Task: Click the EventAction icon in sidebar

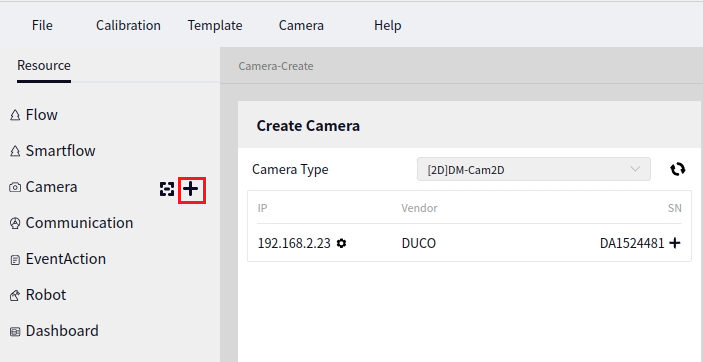Action: tap(15, 259)
